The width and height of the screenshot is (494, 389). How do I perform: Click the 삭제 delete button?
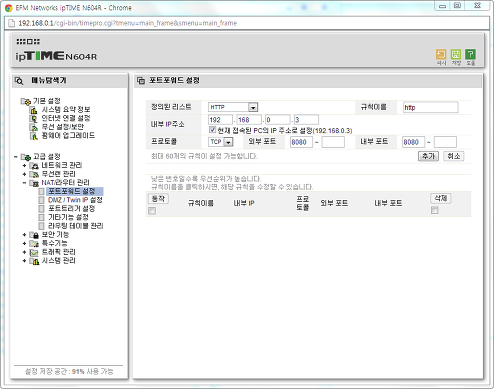(441, 198)
